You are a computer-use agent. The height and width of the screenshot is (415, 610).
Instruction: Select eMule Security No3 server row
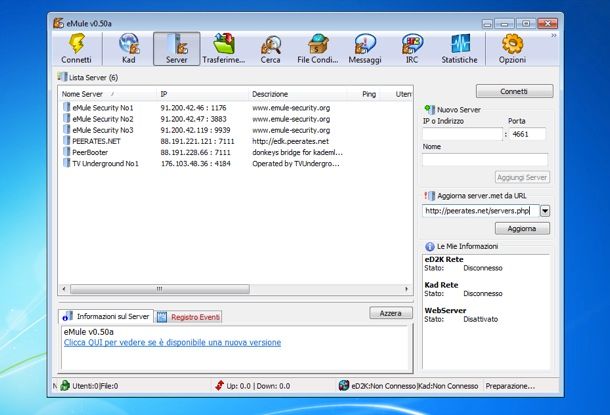(x=236, y=130)
